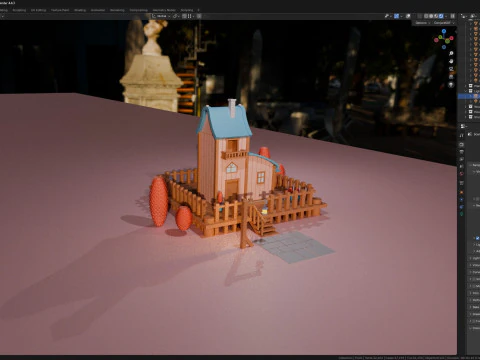Open the viewport shading options dropdown

pos(446,16)
